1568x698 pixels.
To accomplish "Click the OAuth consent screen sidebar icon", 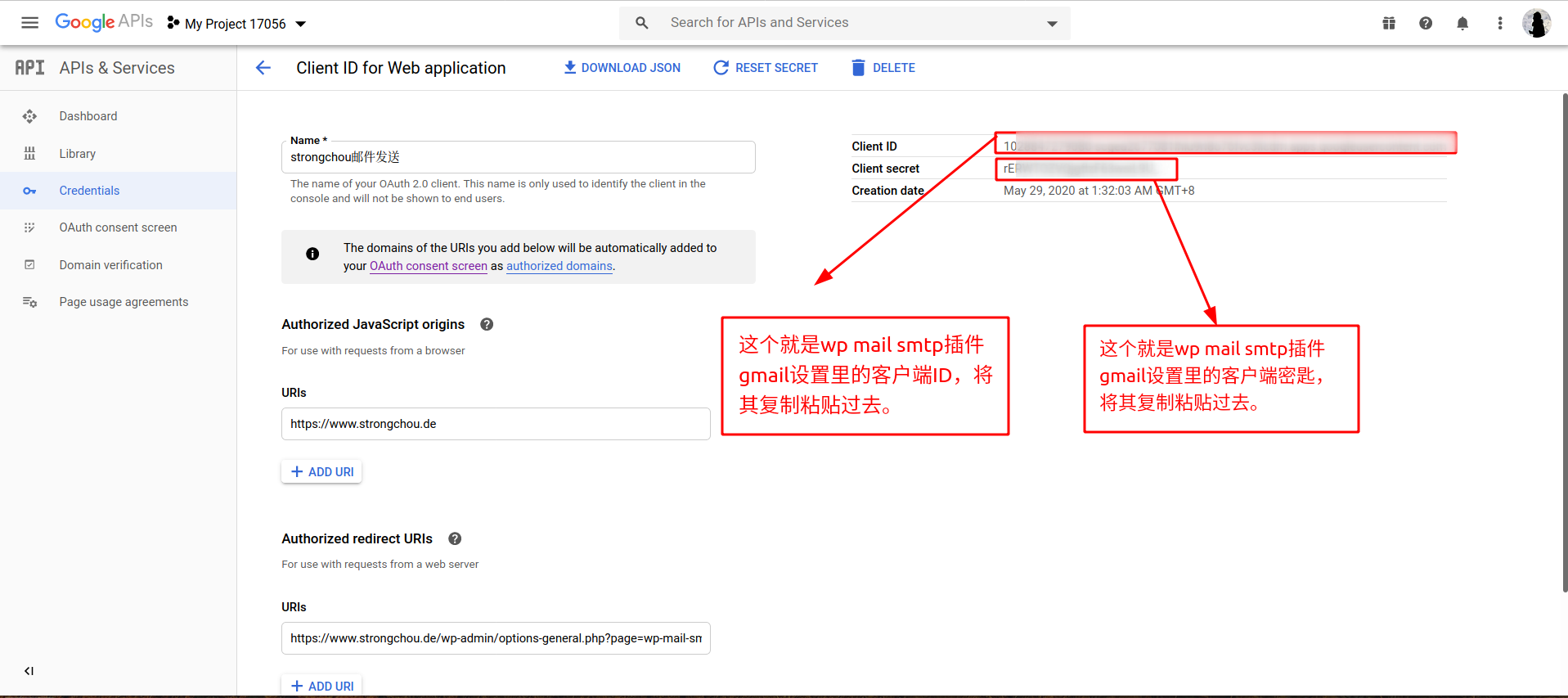I will tap(29, 227).
